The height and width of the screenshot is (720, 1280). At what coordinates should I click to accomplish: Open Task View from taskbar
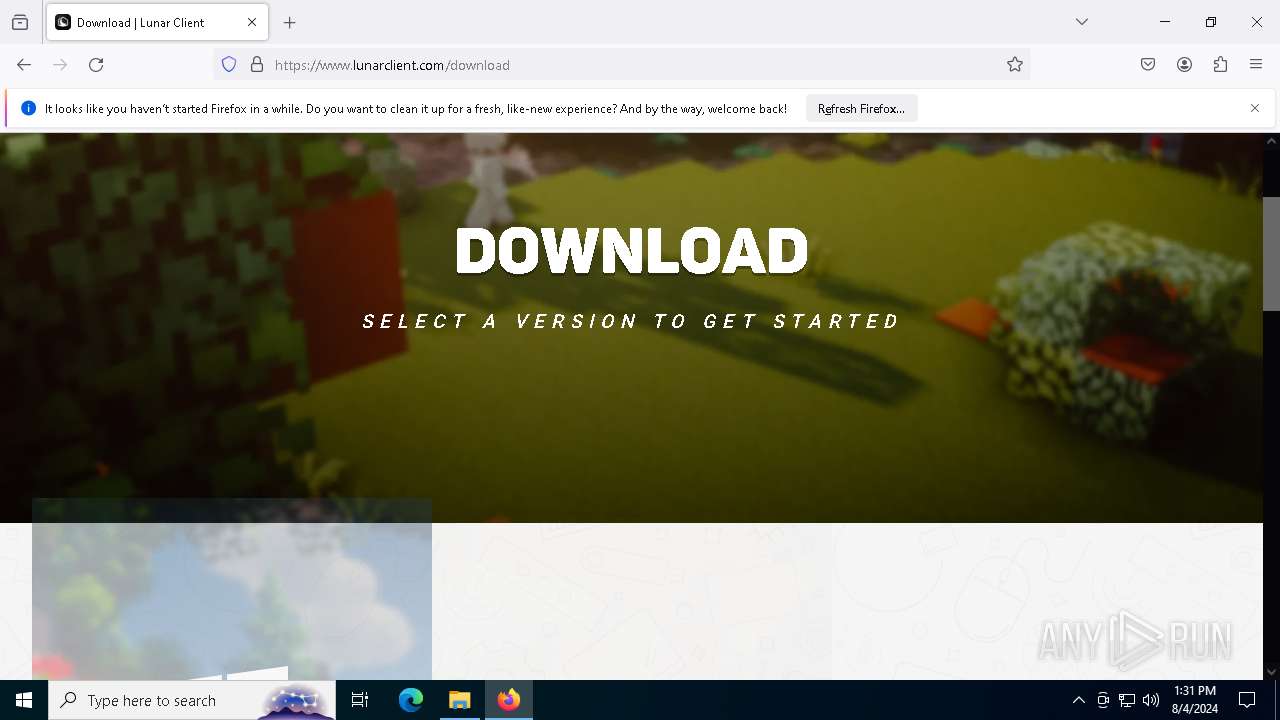coord(360,700)
